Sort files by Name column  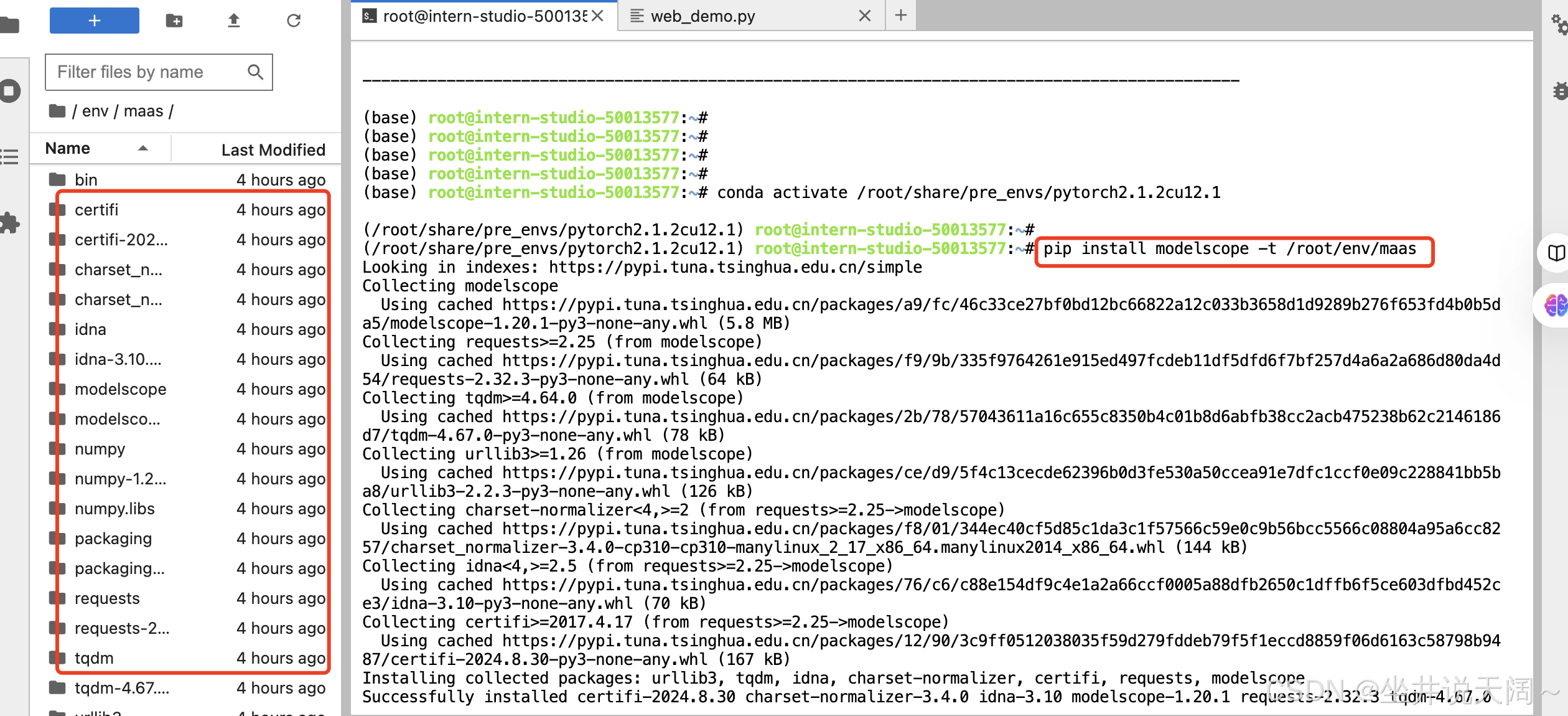coord(68,148)
